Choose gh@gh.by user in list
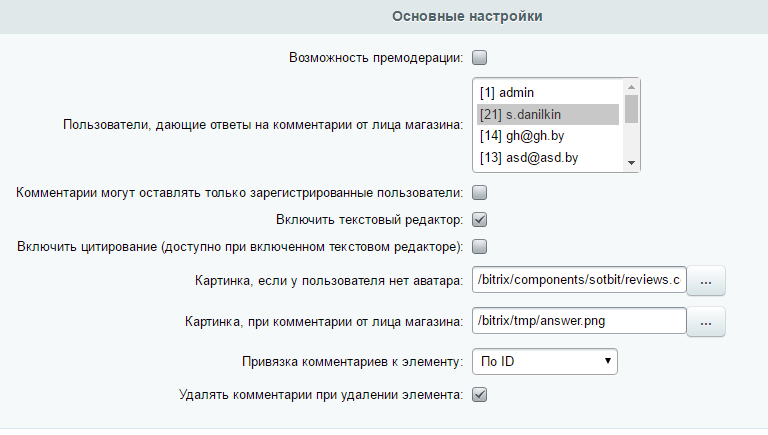 click(548, 136)
